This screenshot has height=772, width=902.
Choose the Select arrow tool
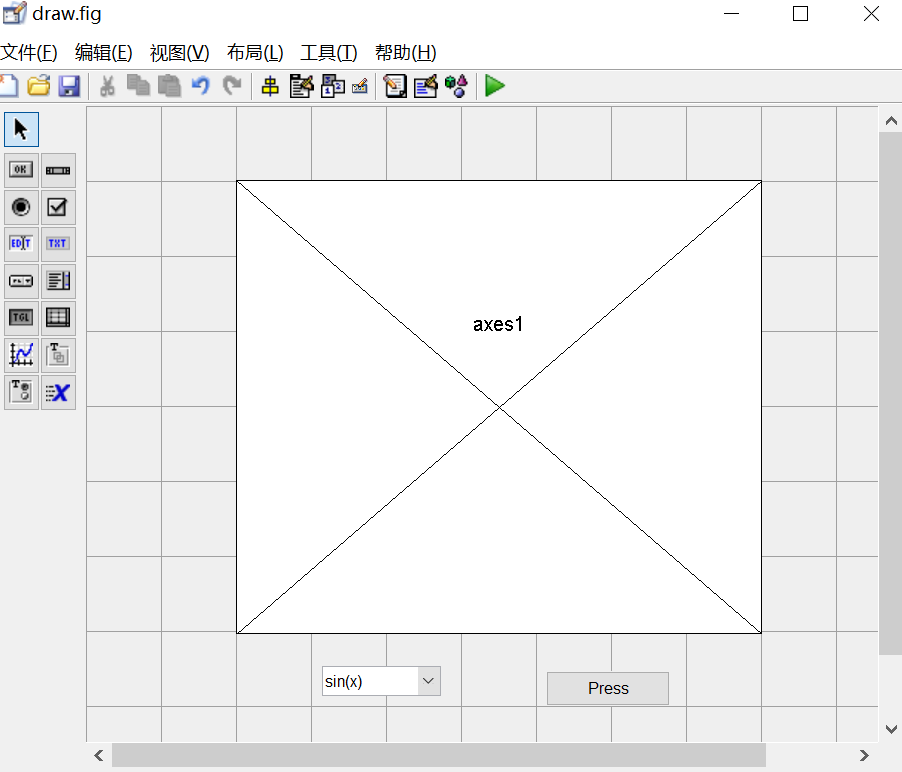tap(21, 129)
